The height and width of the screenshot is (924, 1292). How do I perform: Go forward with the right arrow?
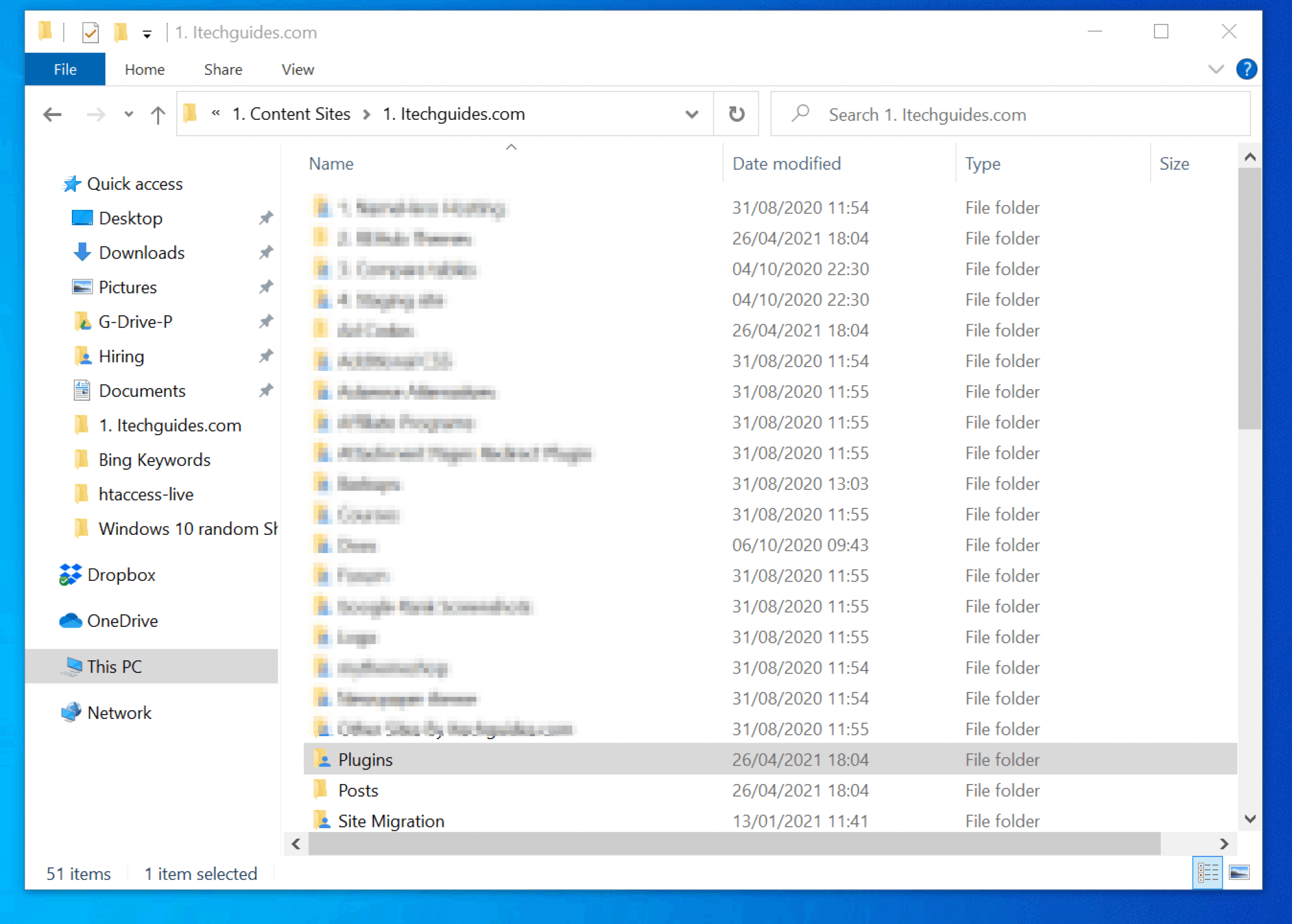coord(96,114)
